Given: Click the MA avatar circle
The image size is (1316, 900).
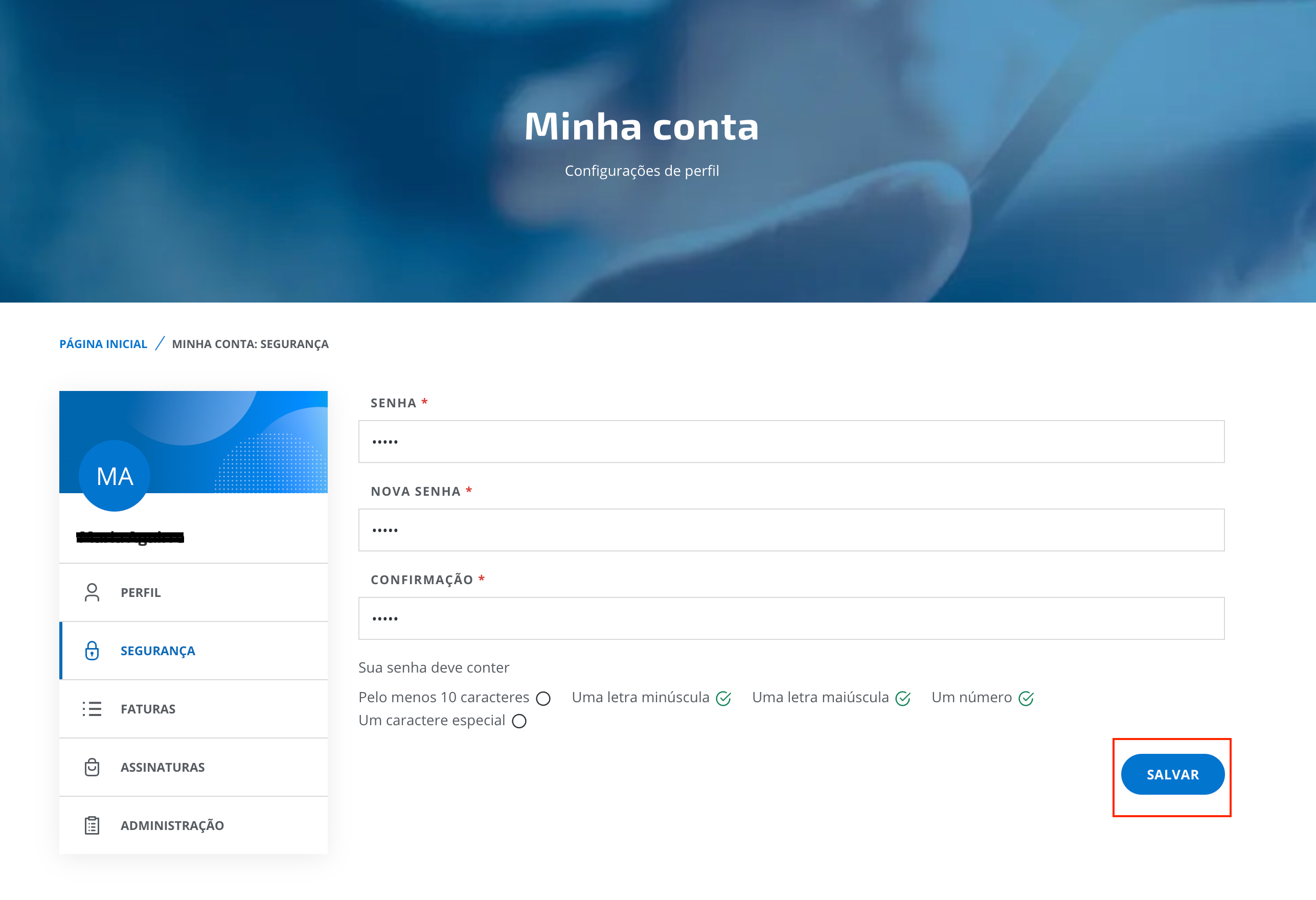Looking at the screenshot, I should [x=115, y=476].
